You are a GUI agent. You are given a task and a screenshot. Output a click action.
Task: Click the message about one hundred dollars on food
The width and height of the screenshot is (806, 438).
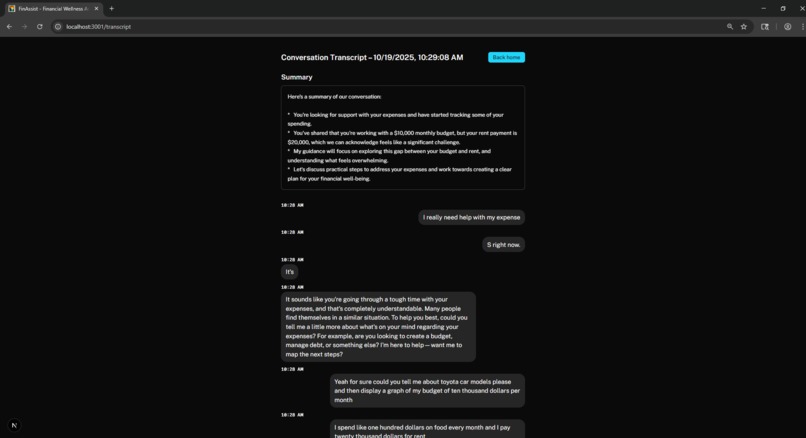pyautogui.click(x=427, y=429)
